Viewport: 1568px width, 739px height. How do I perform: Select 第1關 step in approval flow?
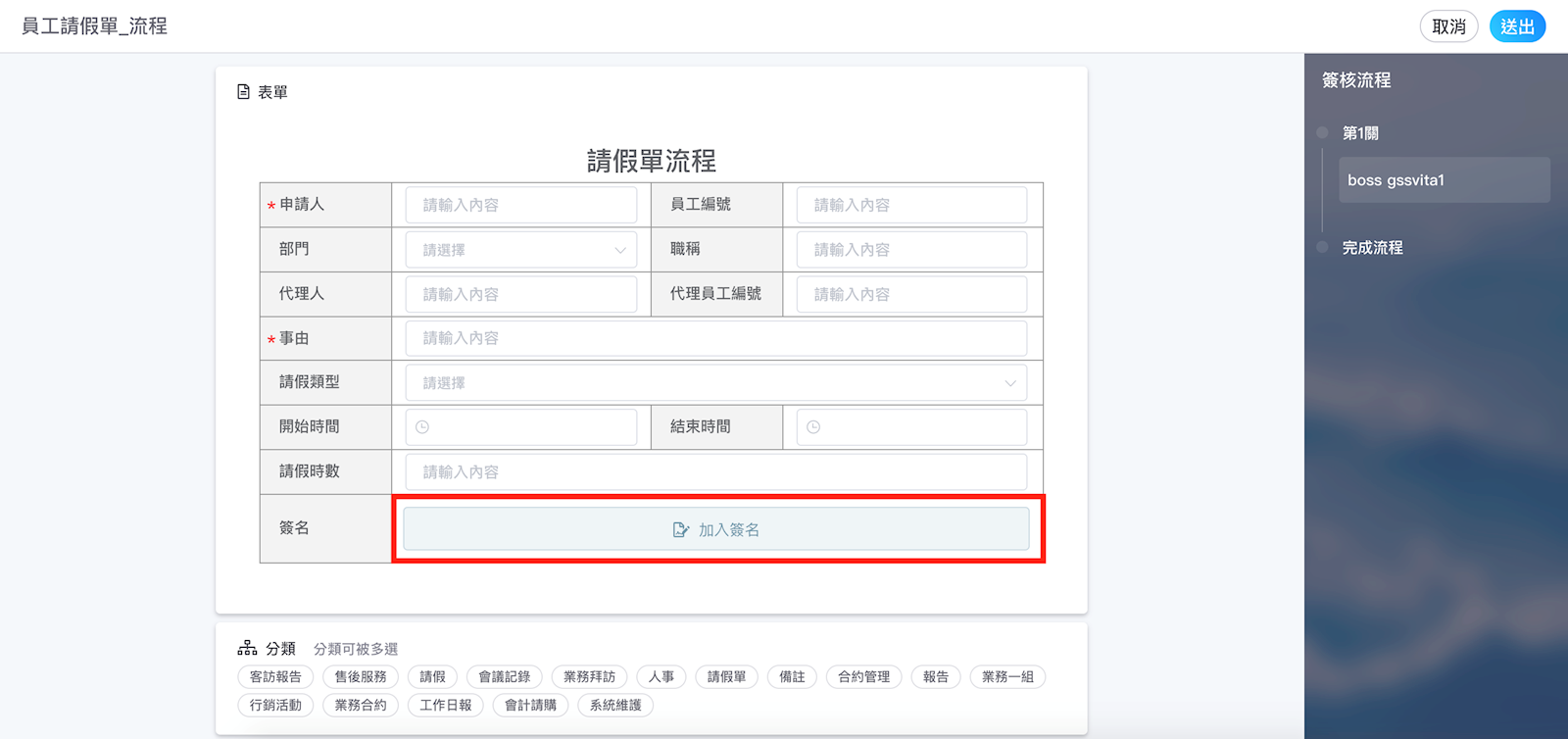1360,133
